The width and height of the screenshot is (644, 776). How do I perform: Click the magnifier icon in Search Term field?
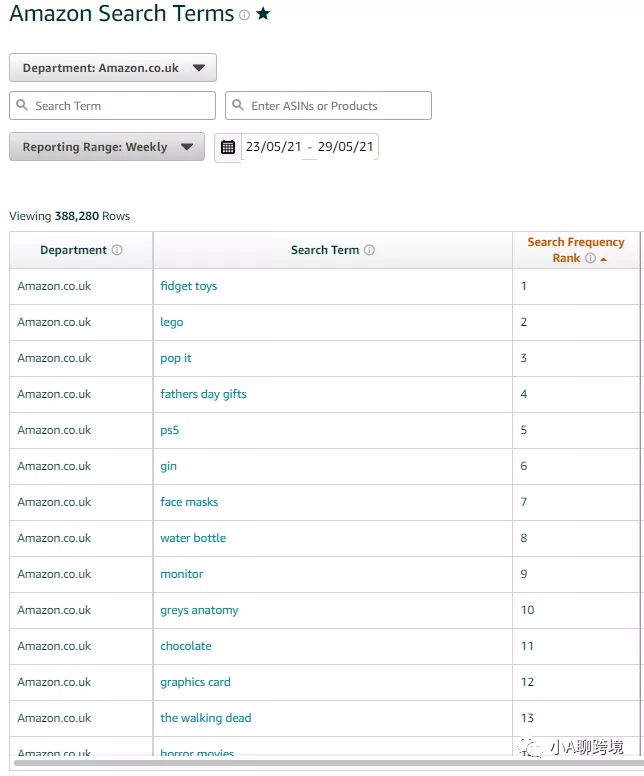pyautogui.click(x=22, y=105)
